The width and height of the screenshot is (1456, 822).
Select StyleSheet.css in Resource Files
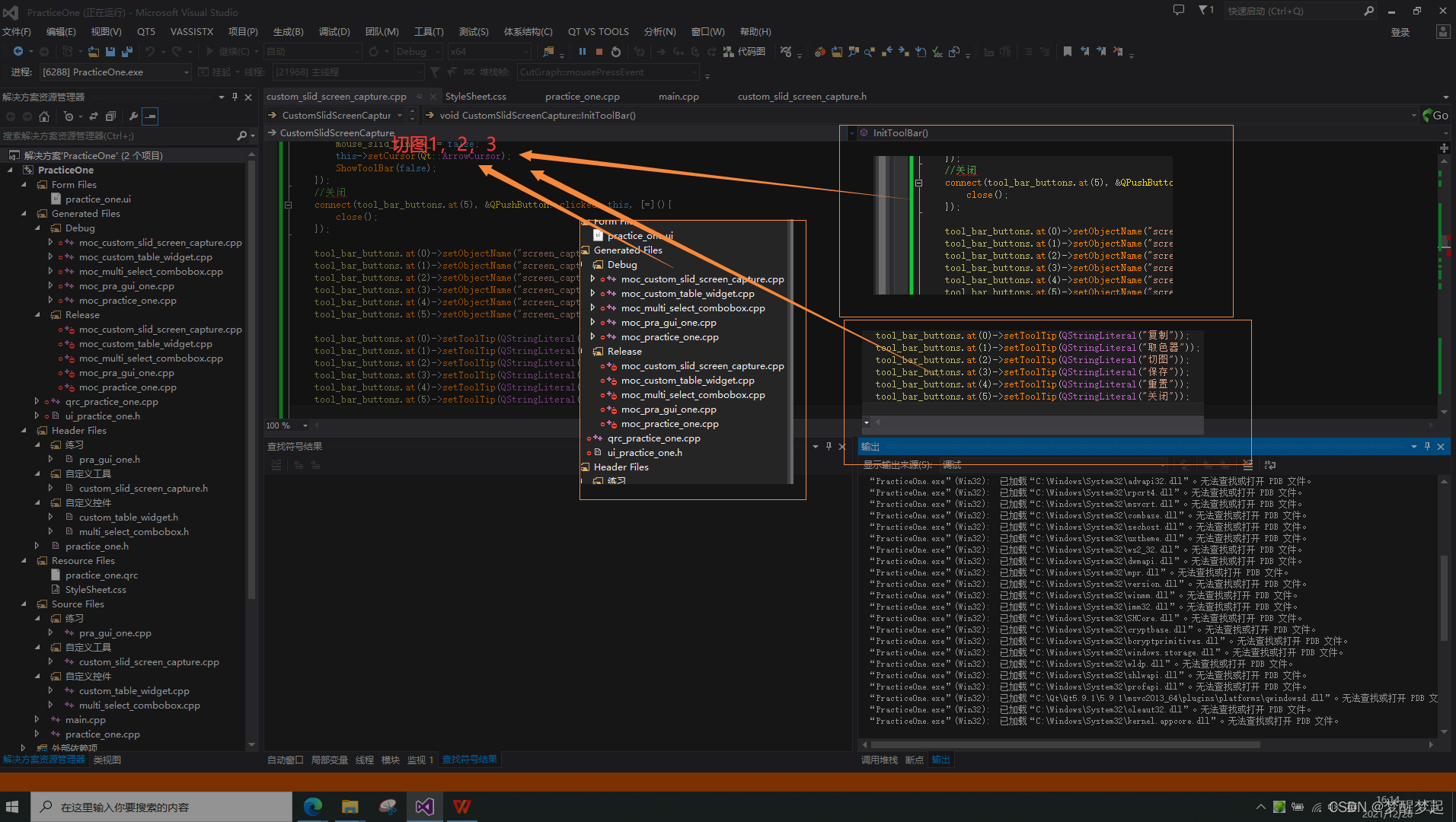95,590
